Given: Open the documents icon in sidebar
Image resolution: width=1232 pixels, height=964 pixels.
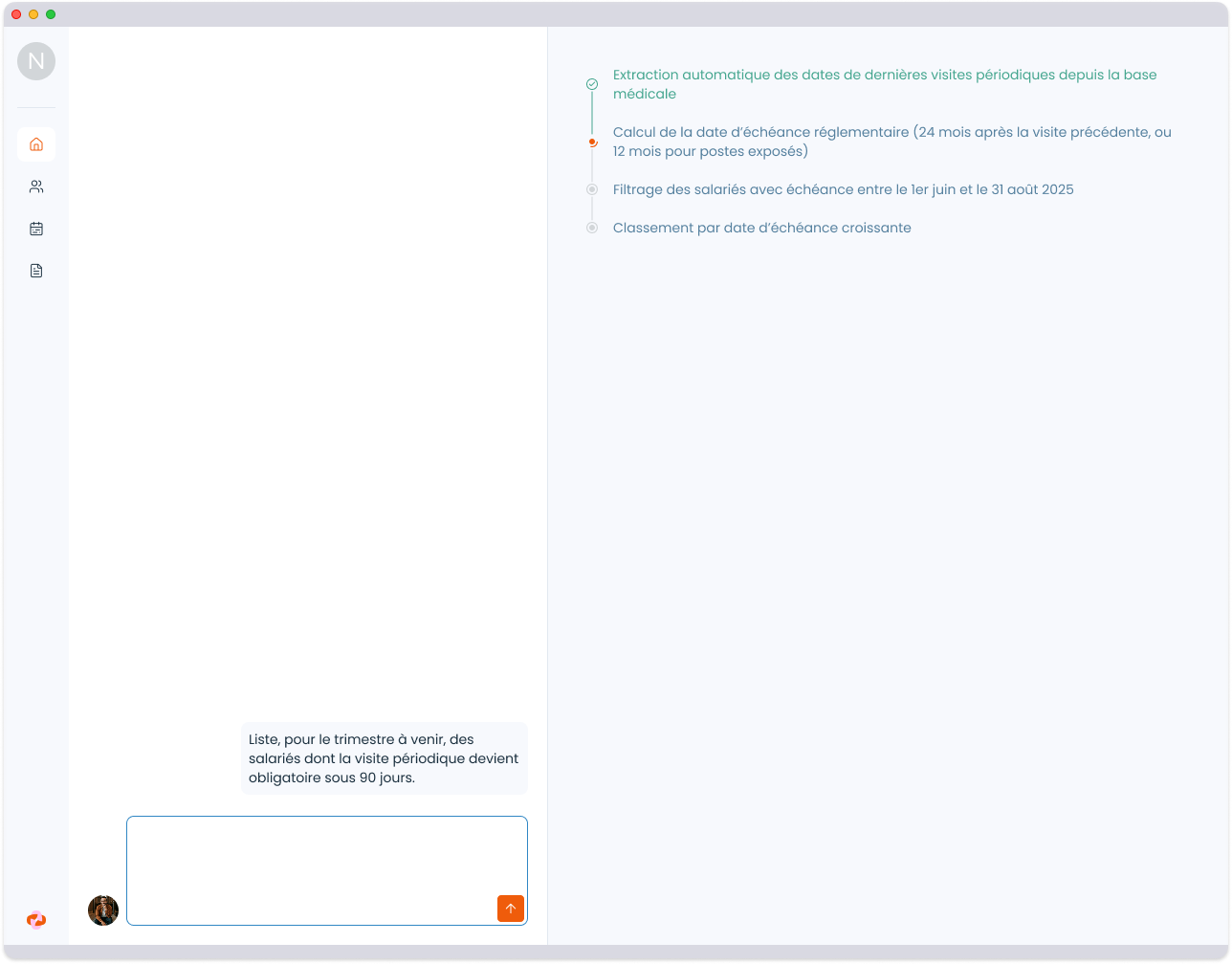Looking at the screenshot, I should pos(36,271).
